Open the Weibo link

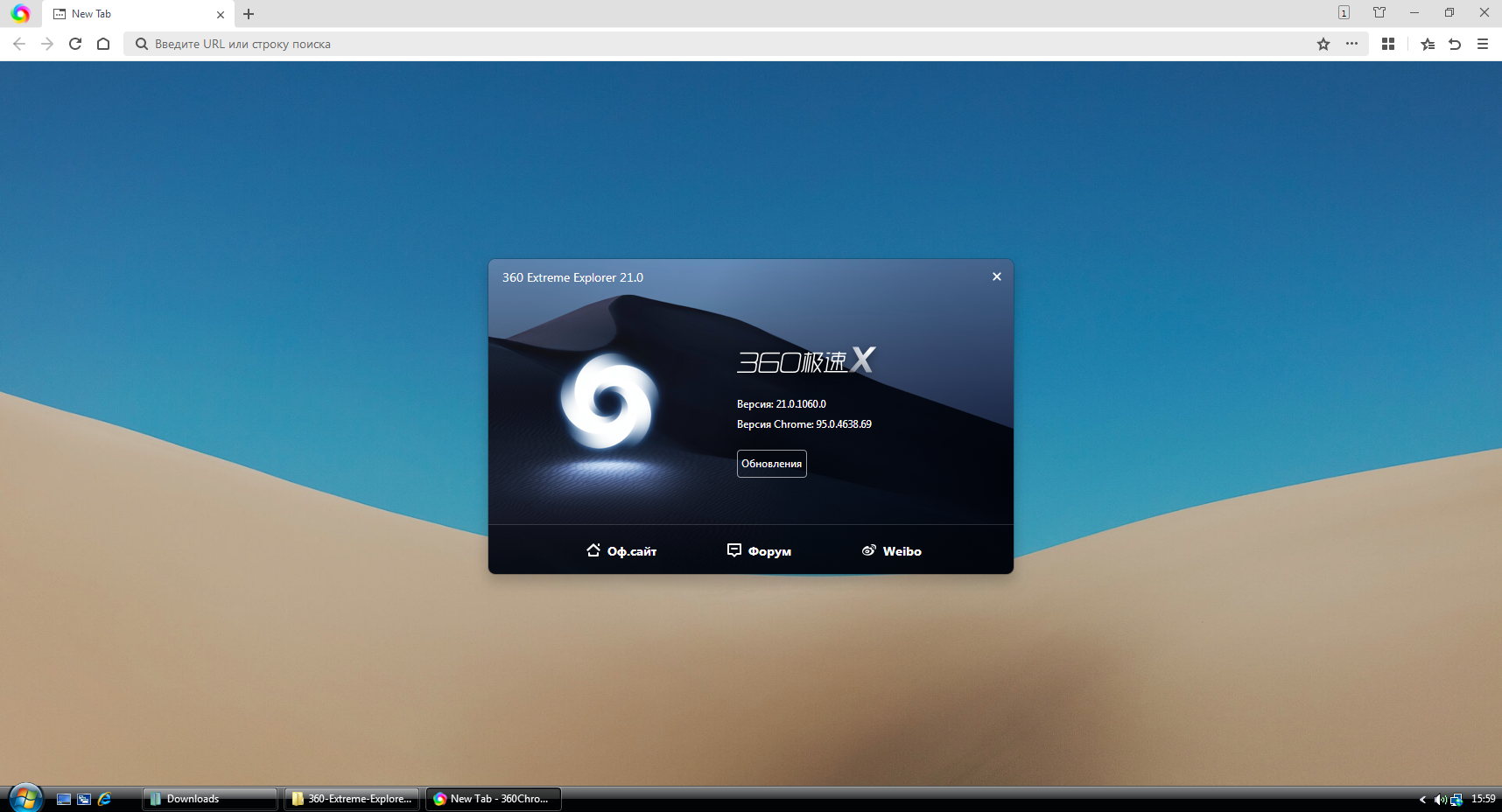892,551
